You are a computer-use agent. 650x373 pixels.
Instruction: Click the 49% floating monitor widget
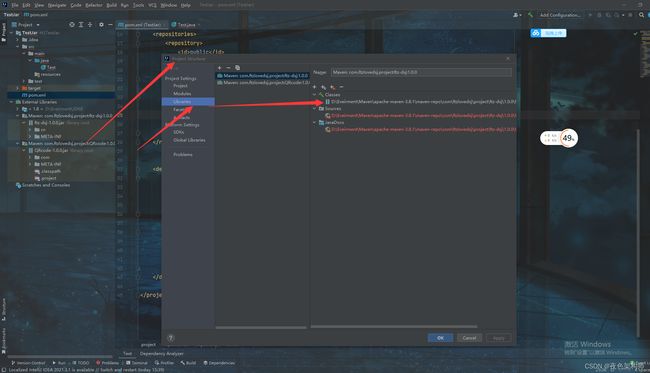click(x=559, y=138)
